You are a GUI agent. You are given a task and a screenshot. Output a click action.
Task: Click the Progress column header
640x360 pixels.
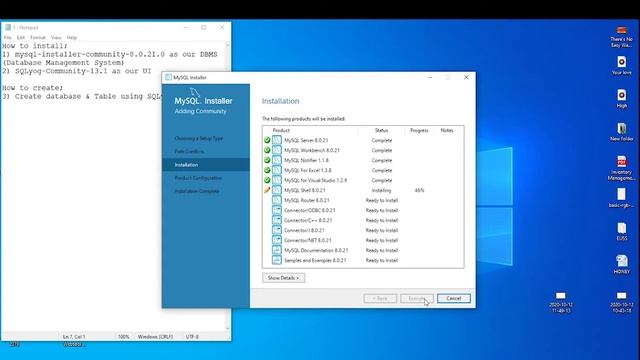point(419,130)
